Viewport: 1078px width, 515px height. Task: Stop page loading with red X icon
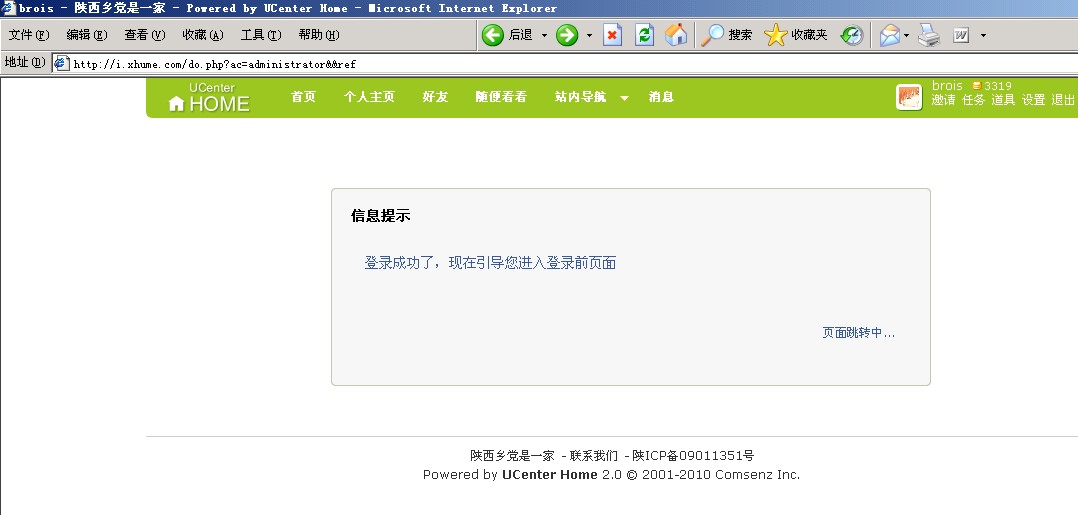(612, 35)
